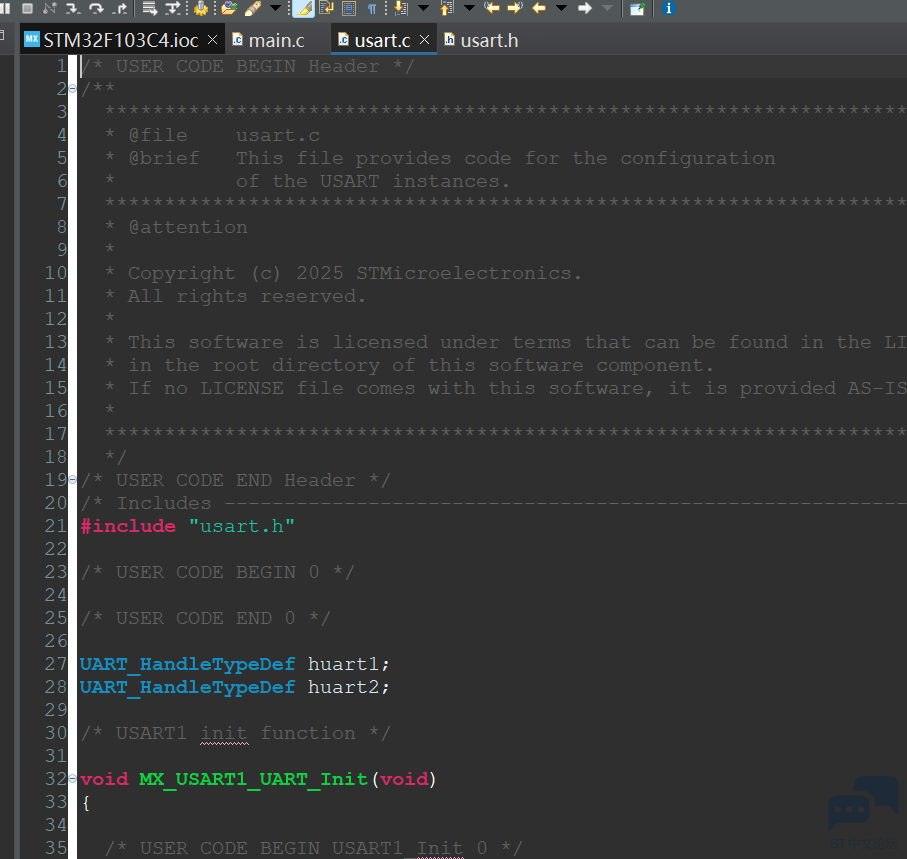Toggle Mark Occurrences highlighter button
Screen dimensions: 907x859
pyautogui.click(x=302, y=8)
